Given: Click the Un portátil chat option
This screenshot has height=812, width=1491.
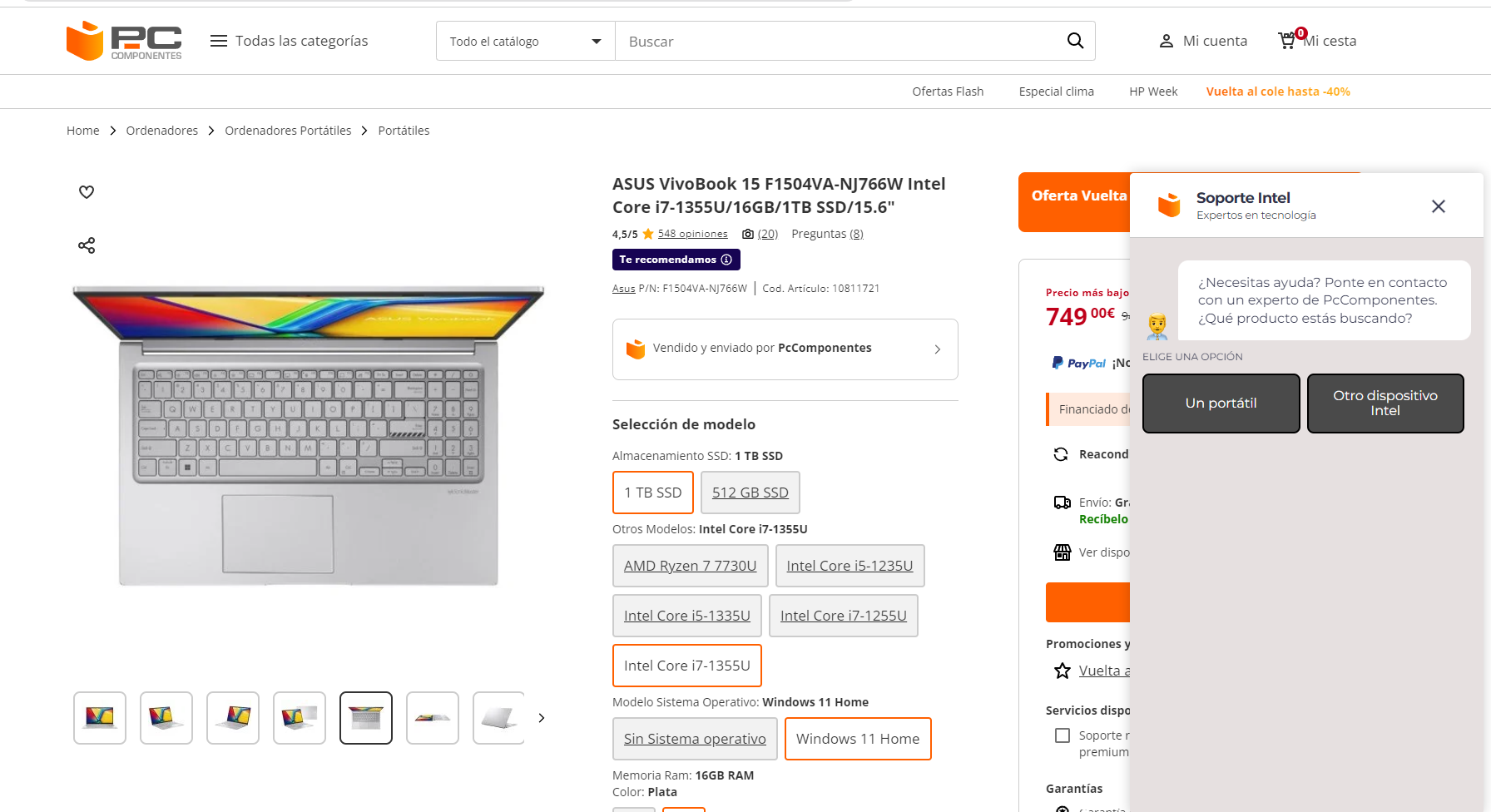Looking at the screenshot, I should 1221,404.
